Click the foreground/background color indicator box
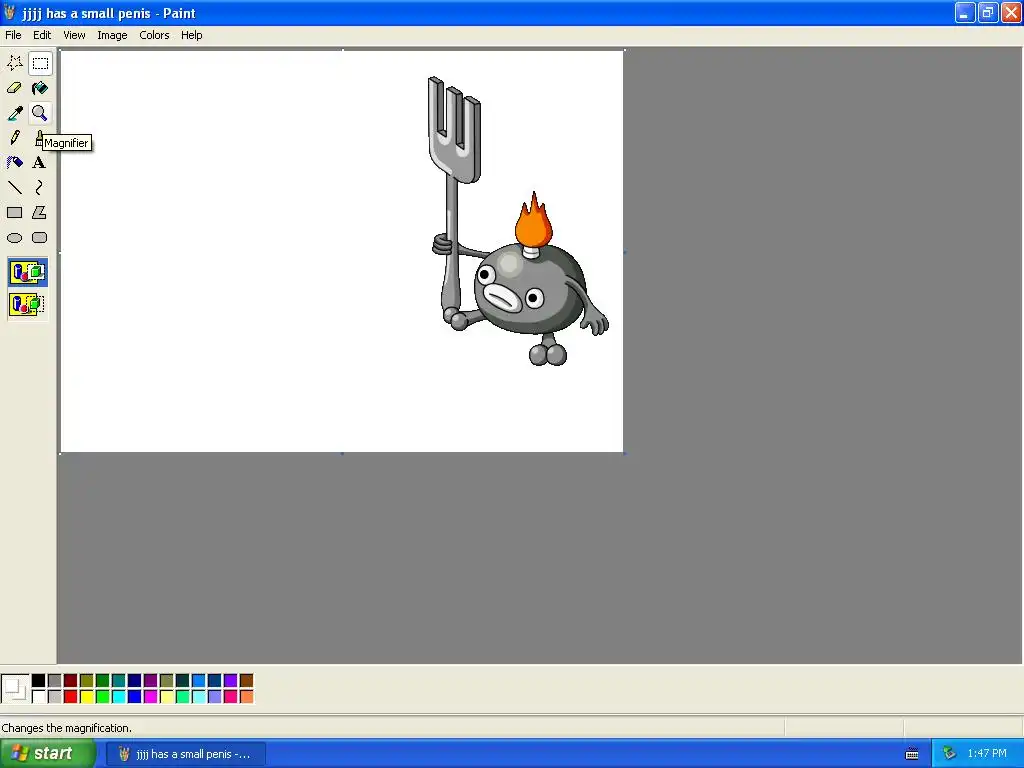 pos(15,689)
